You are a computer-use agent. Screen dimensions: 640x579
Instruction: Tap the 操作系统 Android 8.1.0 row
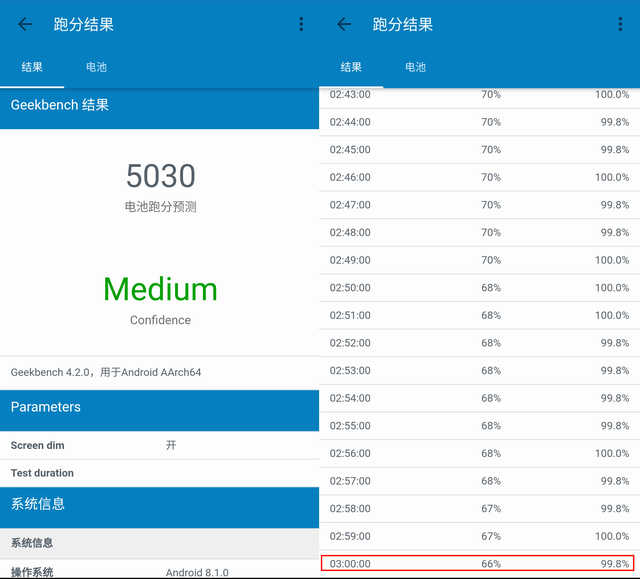[x=160, y=570]
